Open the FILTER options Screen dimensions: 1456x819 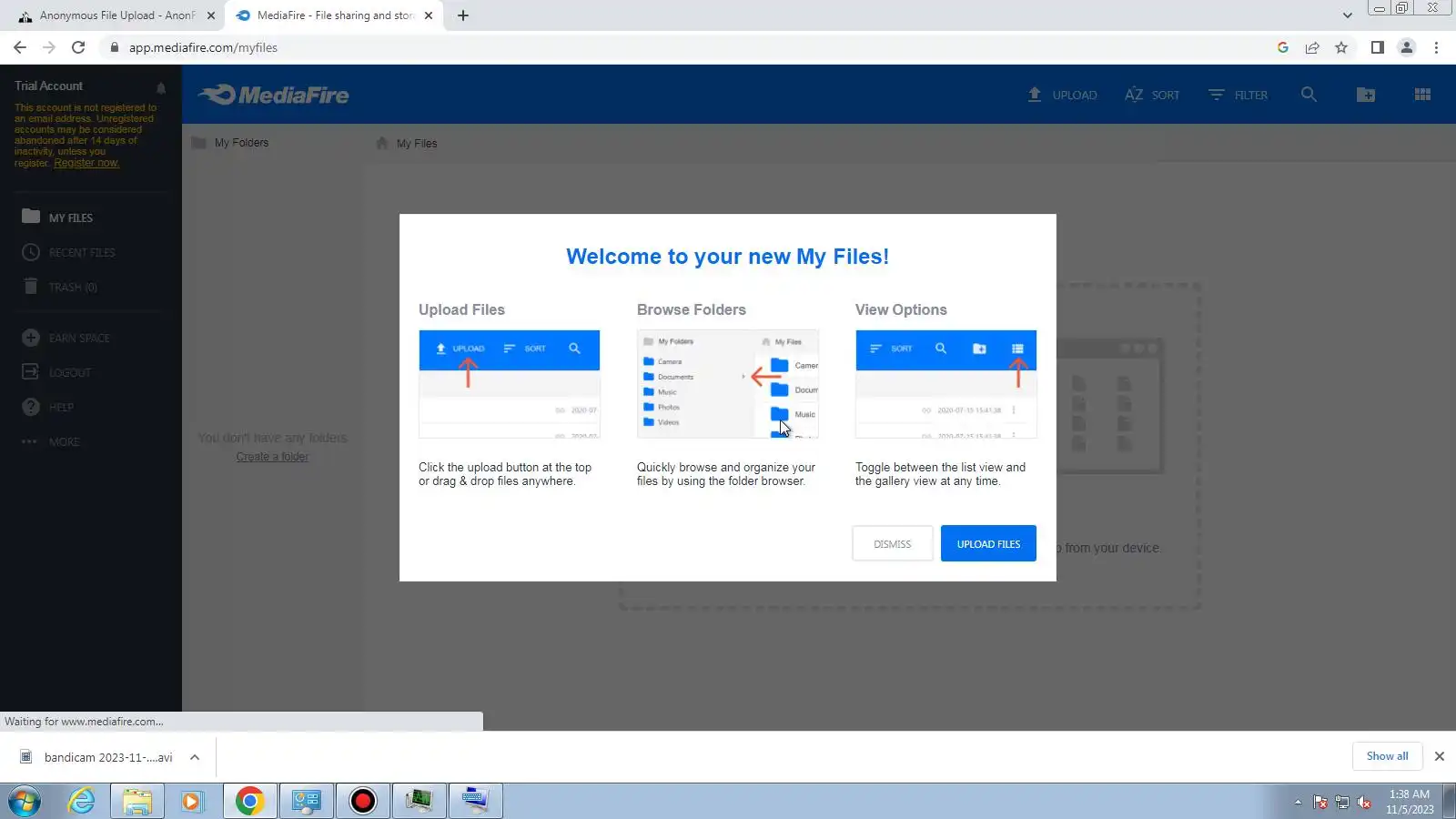[1238, 95]
